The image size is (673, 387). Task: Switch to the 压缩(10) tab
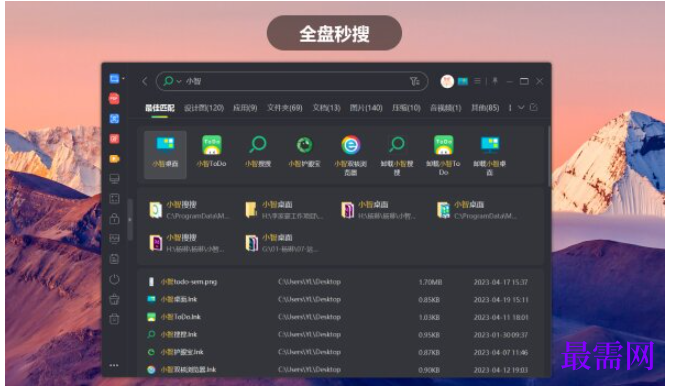point(406,108)
